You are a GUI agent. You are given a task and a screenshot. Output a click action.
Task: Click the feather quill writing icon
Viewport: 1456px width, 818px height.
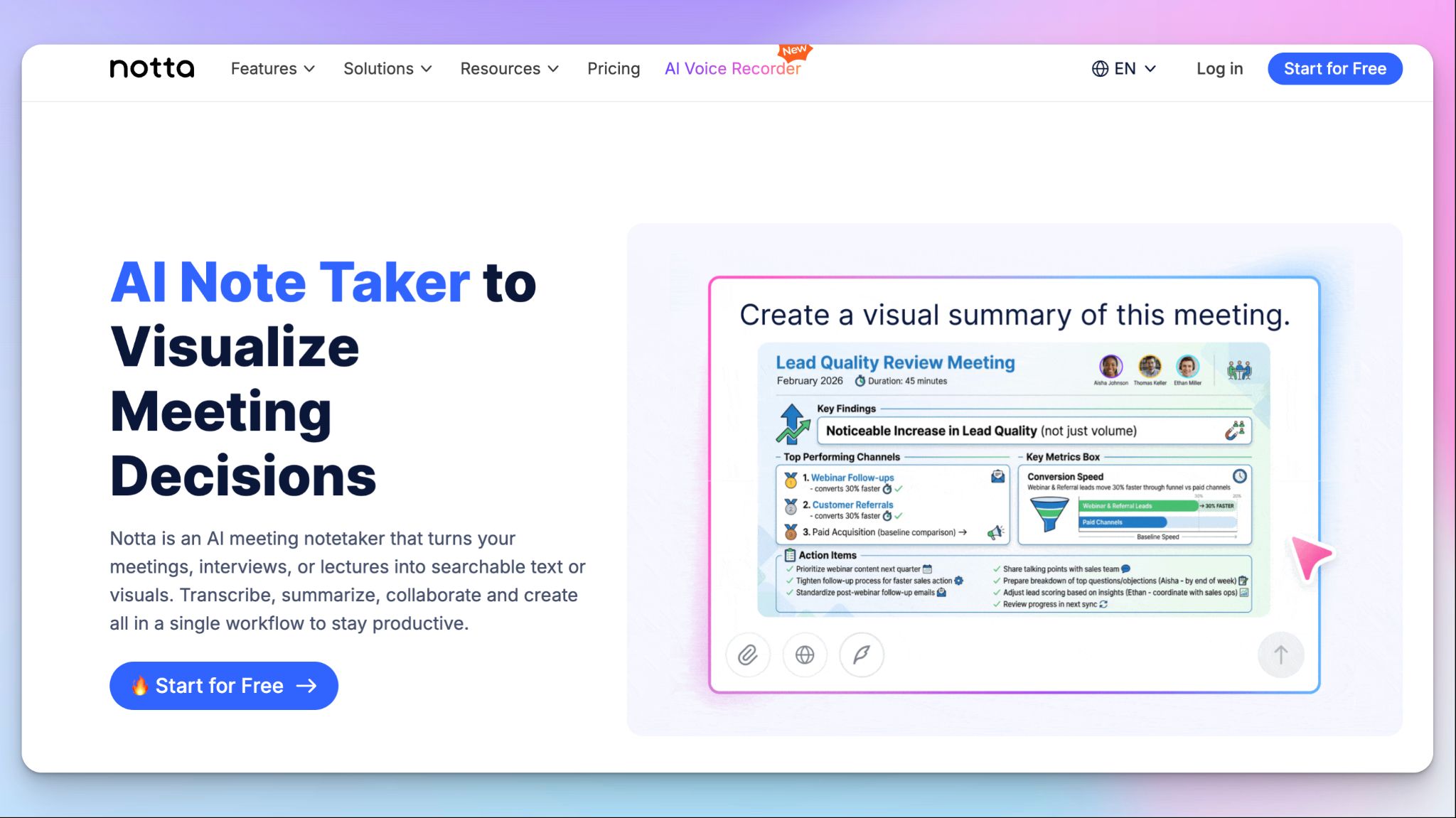click(861, 655)
